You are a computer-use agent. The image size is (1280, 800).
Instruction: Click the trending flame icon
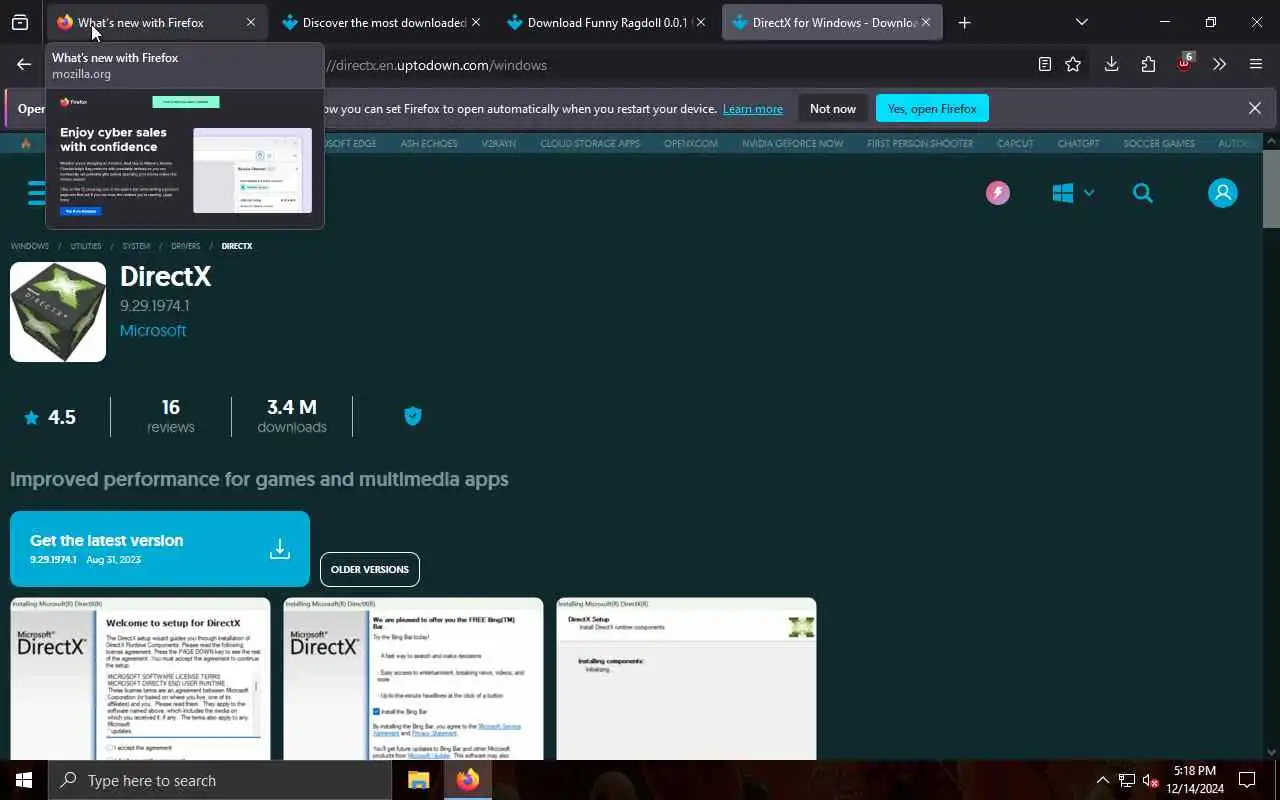click(x=26, y=144)
